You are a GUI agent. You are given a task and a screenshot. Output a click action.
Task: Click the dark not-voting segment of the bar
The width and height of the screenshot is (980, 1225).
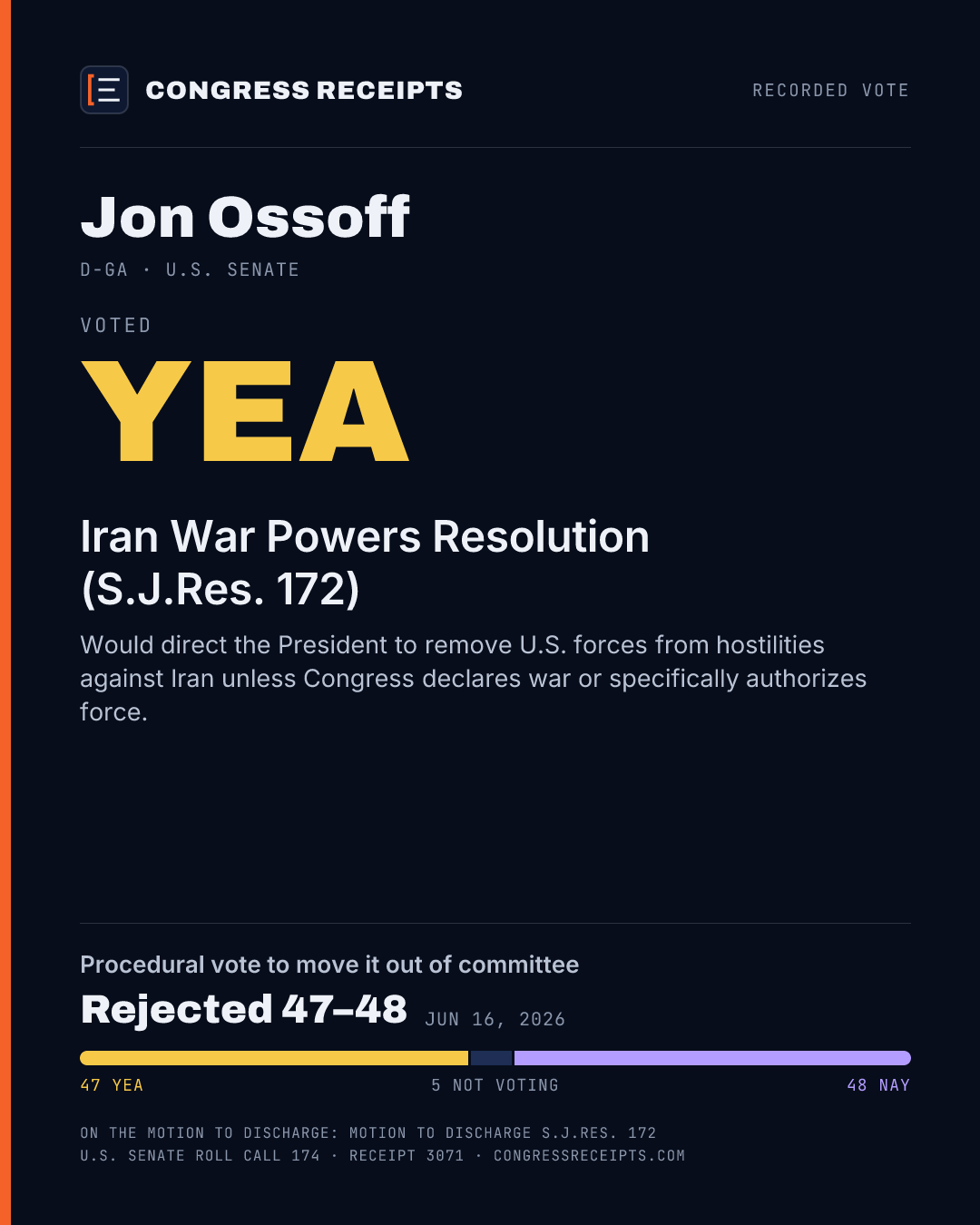tap(491, 1058)
